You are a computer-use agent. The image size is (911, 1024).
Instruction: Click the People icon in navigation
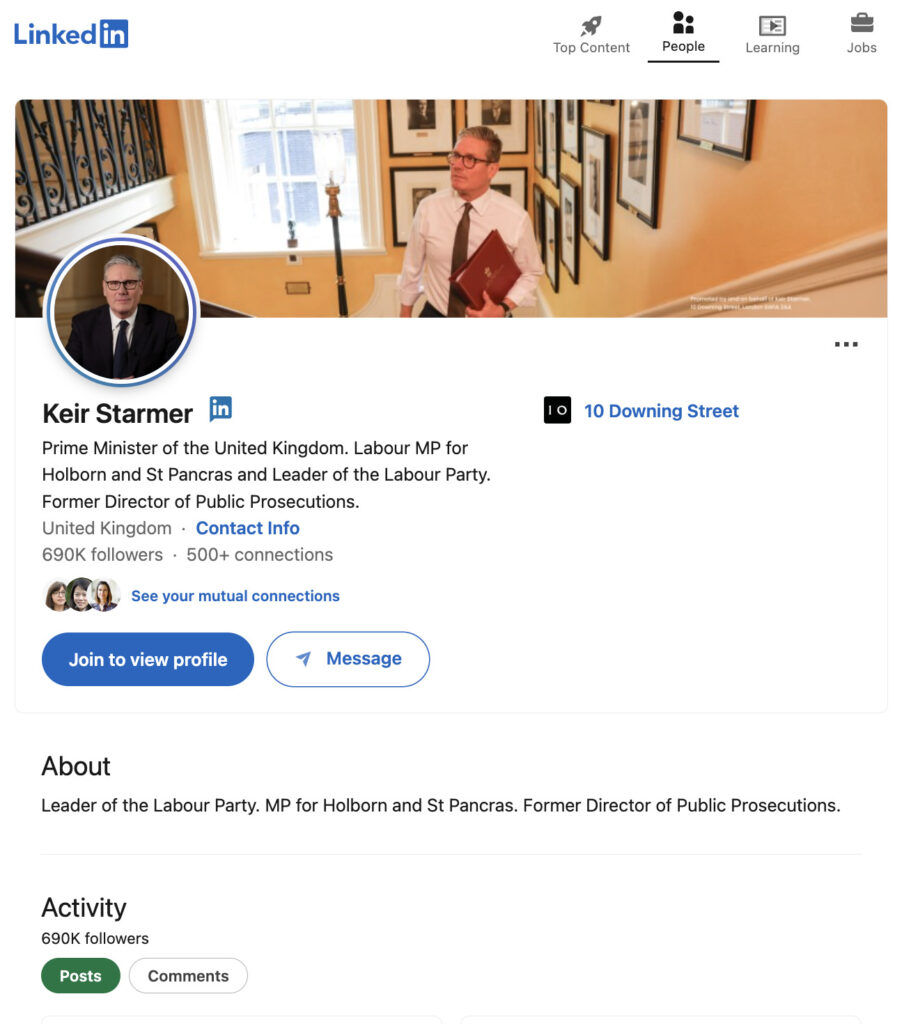pyautogui.click(x=683, y=22)
